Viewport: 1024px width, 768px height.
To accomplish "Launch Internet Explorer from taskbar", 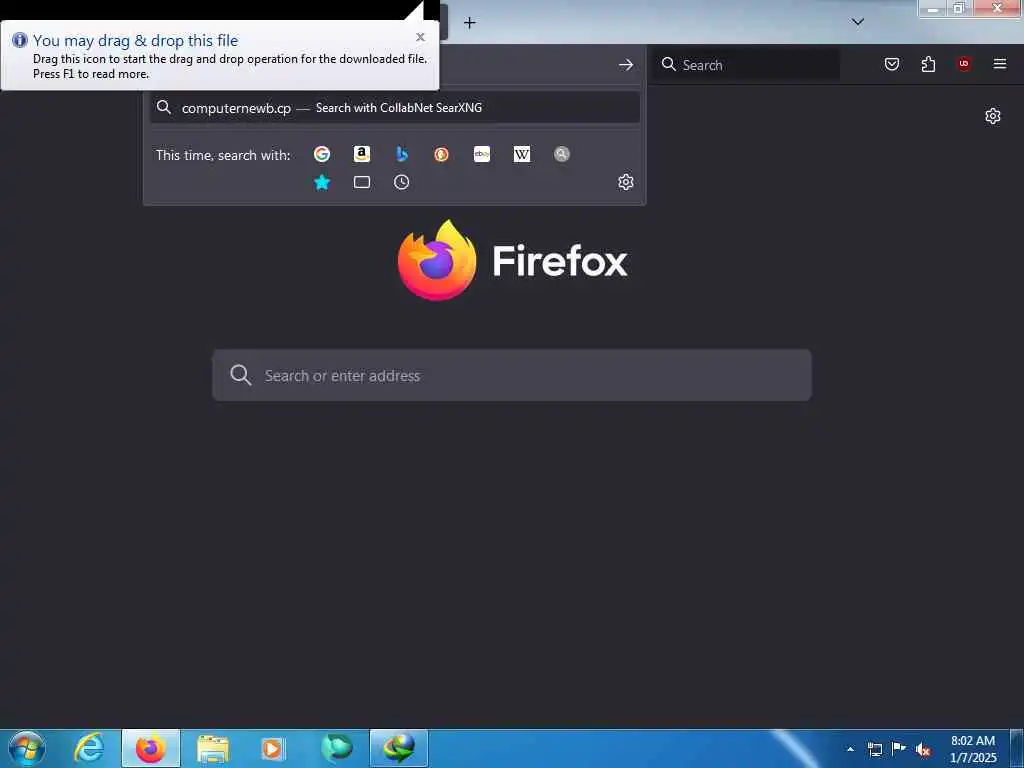I will click(89, 748).
